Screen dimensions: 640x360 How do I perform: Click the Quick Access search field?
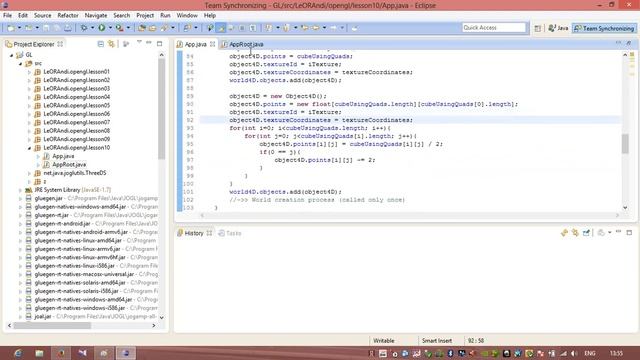[x=494, y=28]
